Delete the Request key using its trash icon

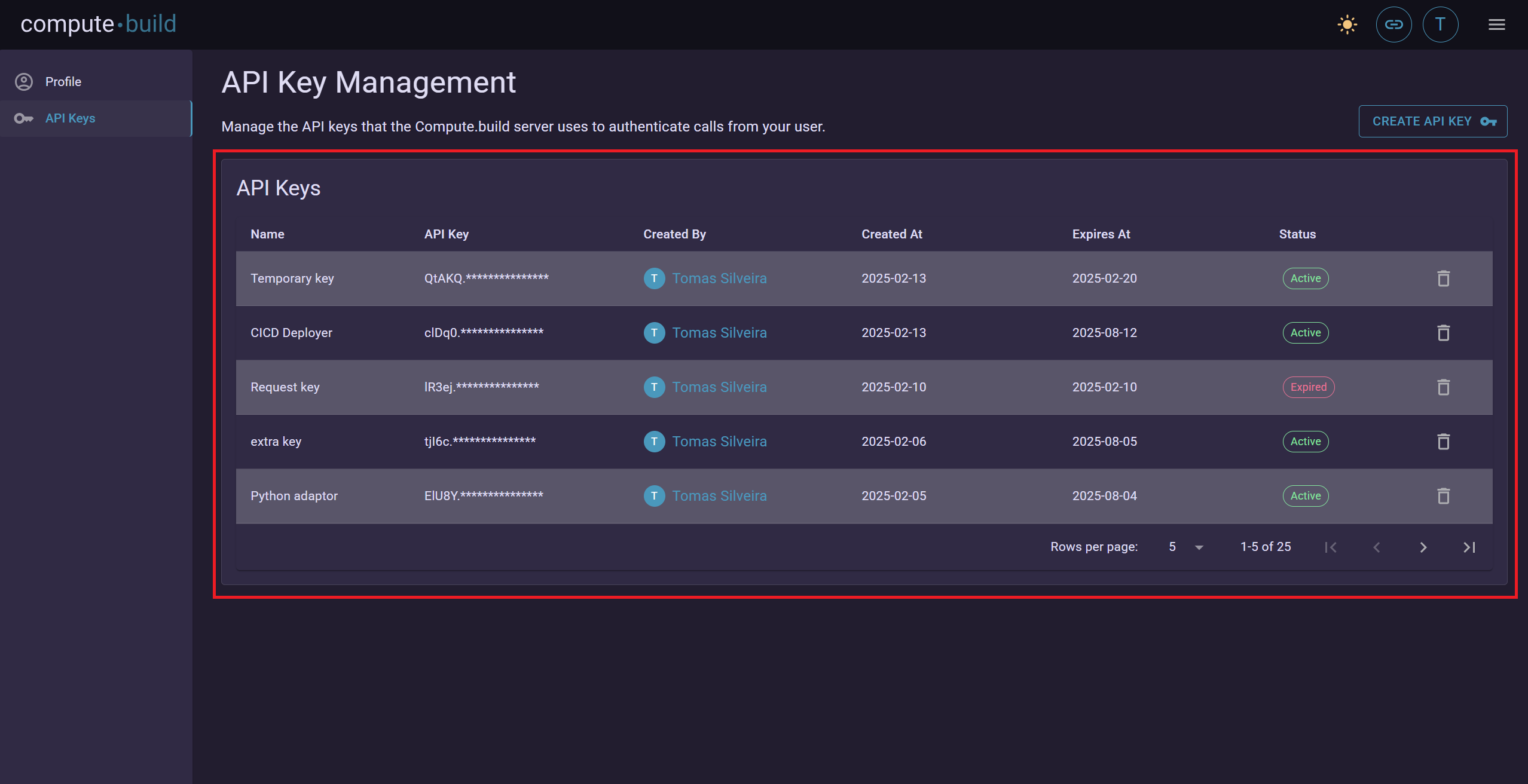tap(1443, 387)
